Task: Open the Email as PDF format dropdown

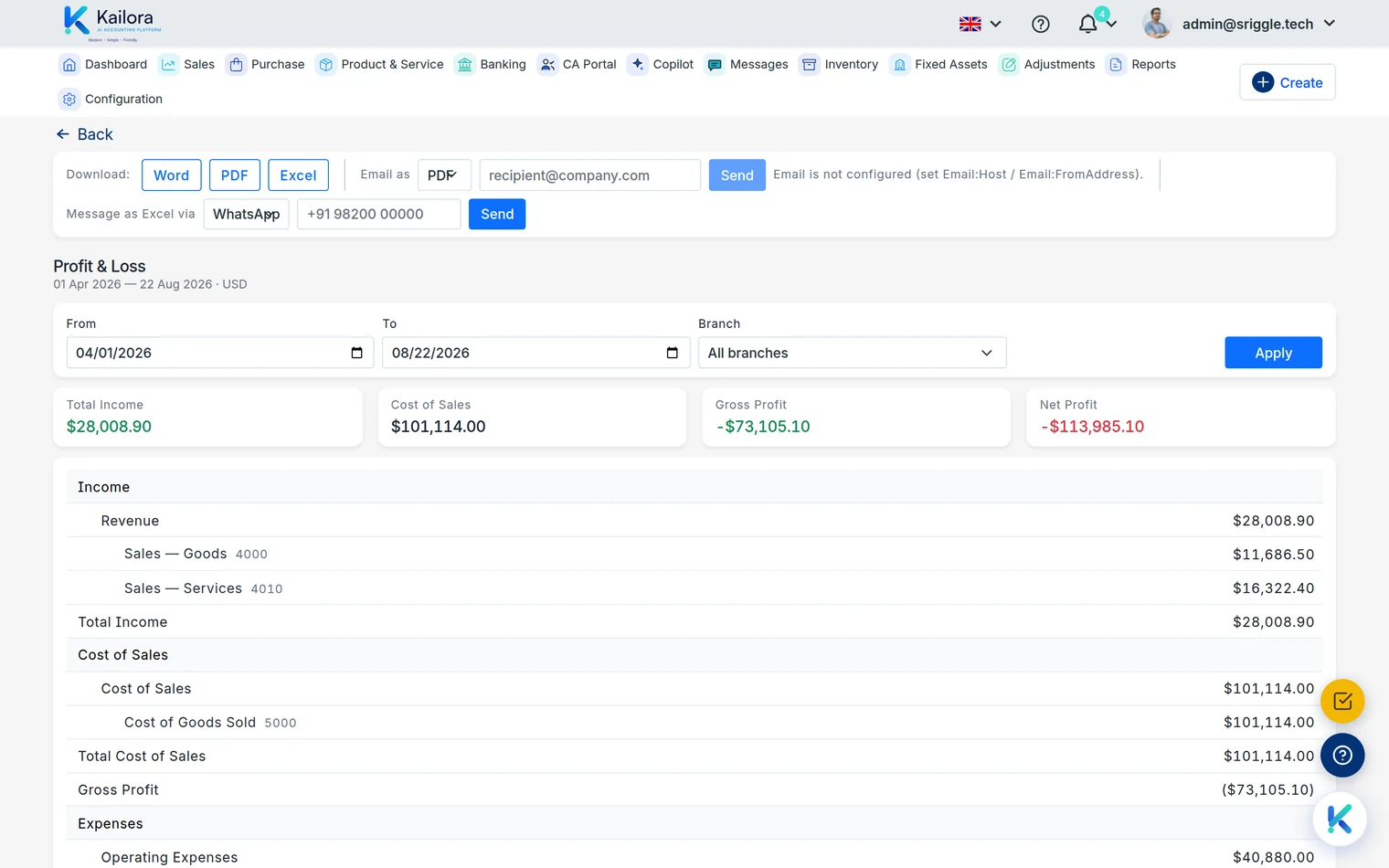Action: [444, 175]
